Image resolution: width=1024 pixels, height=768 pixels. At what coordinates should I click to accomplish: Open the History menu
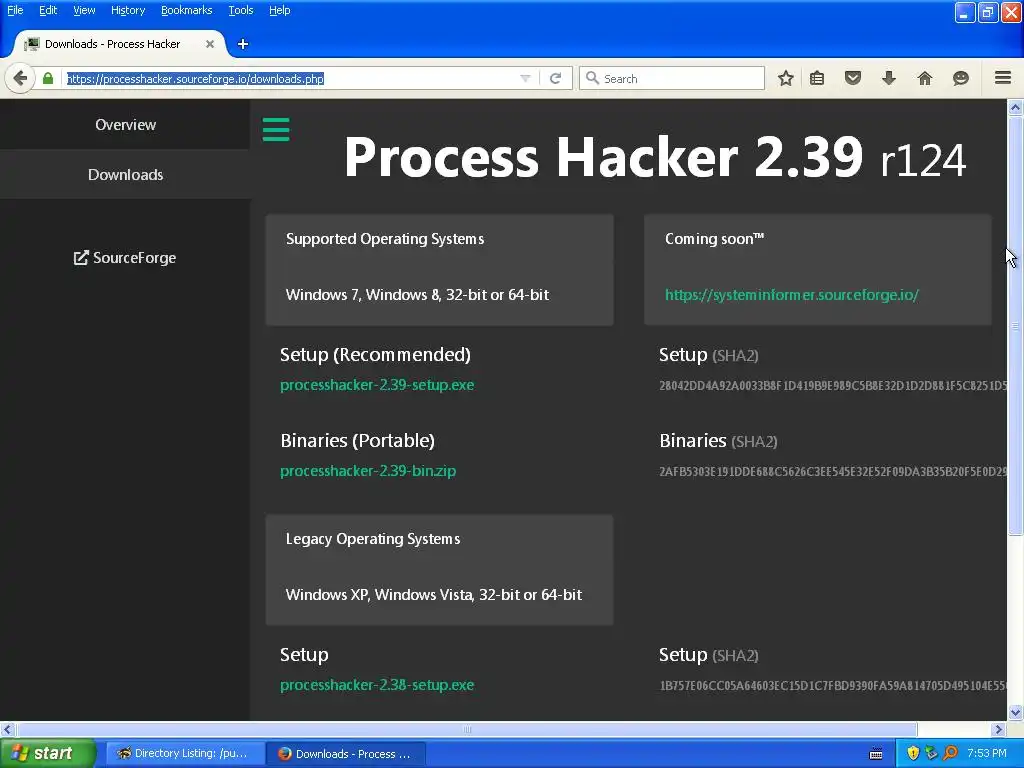128,10
